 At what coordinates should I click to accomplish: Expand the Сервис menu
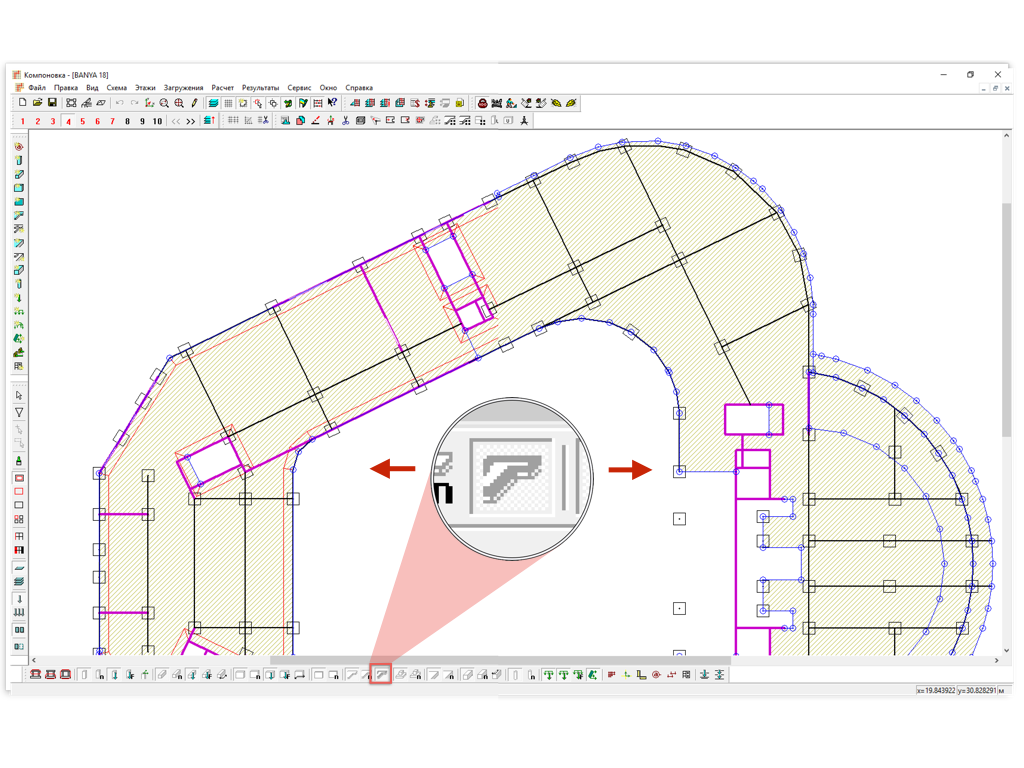pyautogui.click(x=299, y=88)
